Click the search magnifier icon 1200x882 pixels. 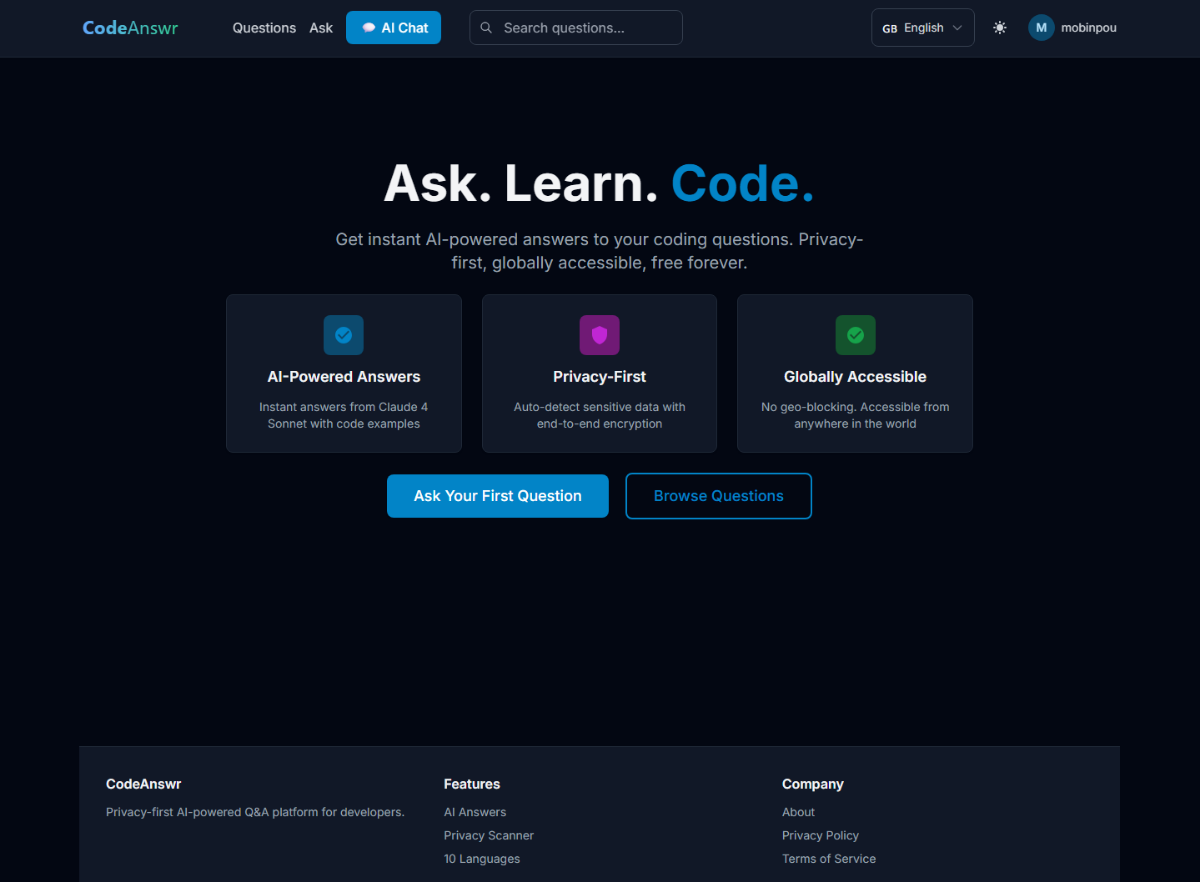click(x=486, y=27)
